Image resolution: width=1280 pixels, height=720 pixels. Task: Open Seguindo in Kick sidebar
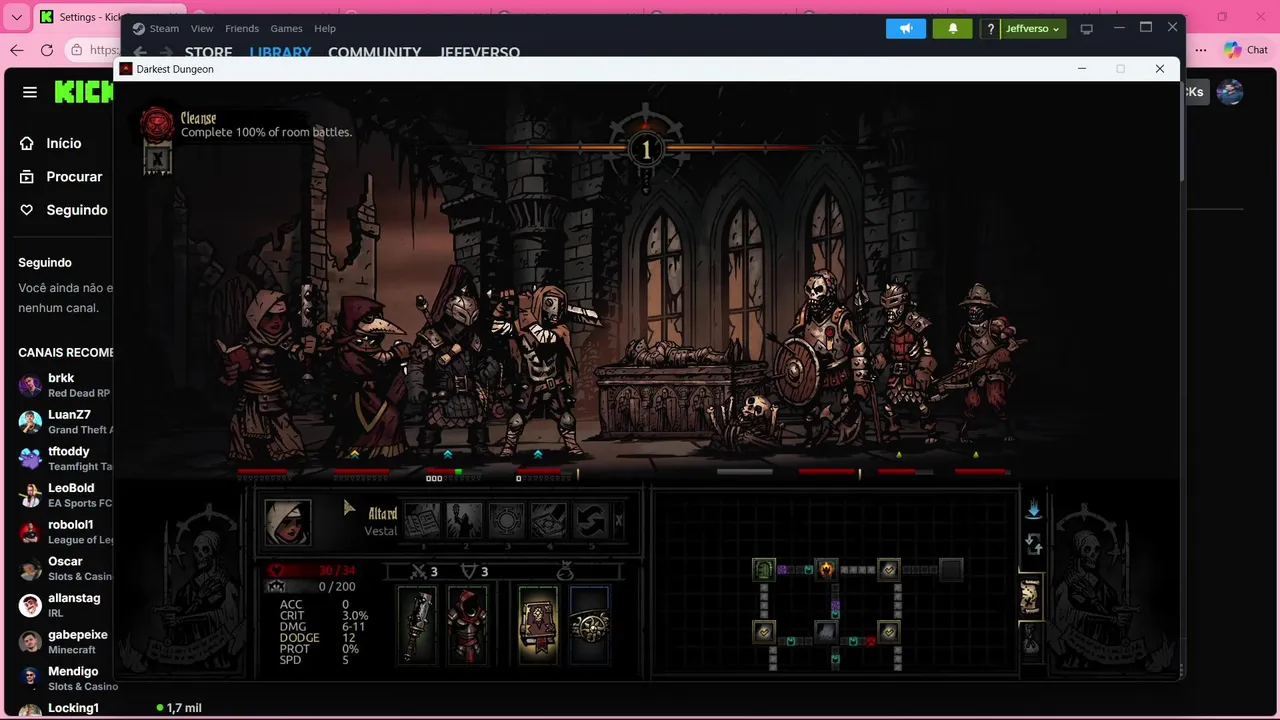coord(63,210)
